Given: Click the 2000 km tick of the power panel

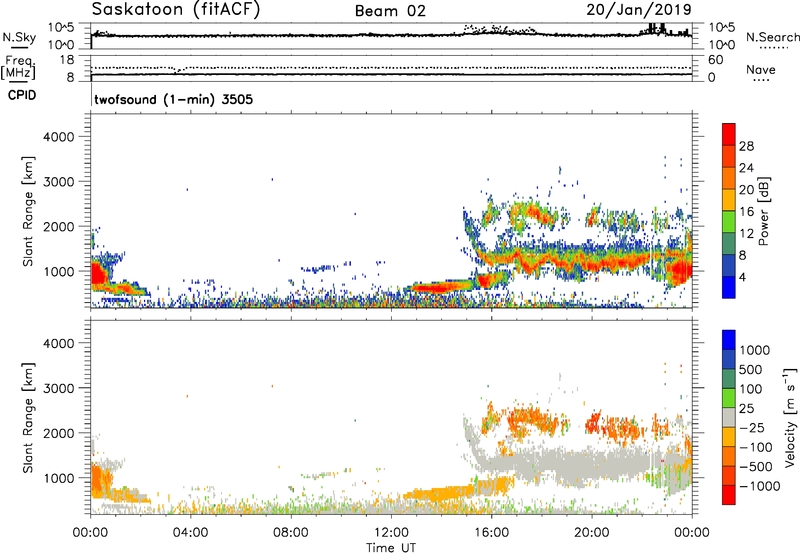Looking at the screenshot, I should tap(58, 226).
